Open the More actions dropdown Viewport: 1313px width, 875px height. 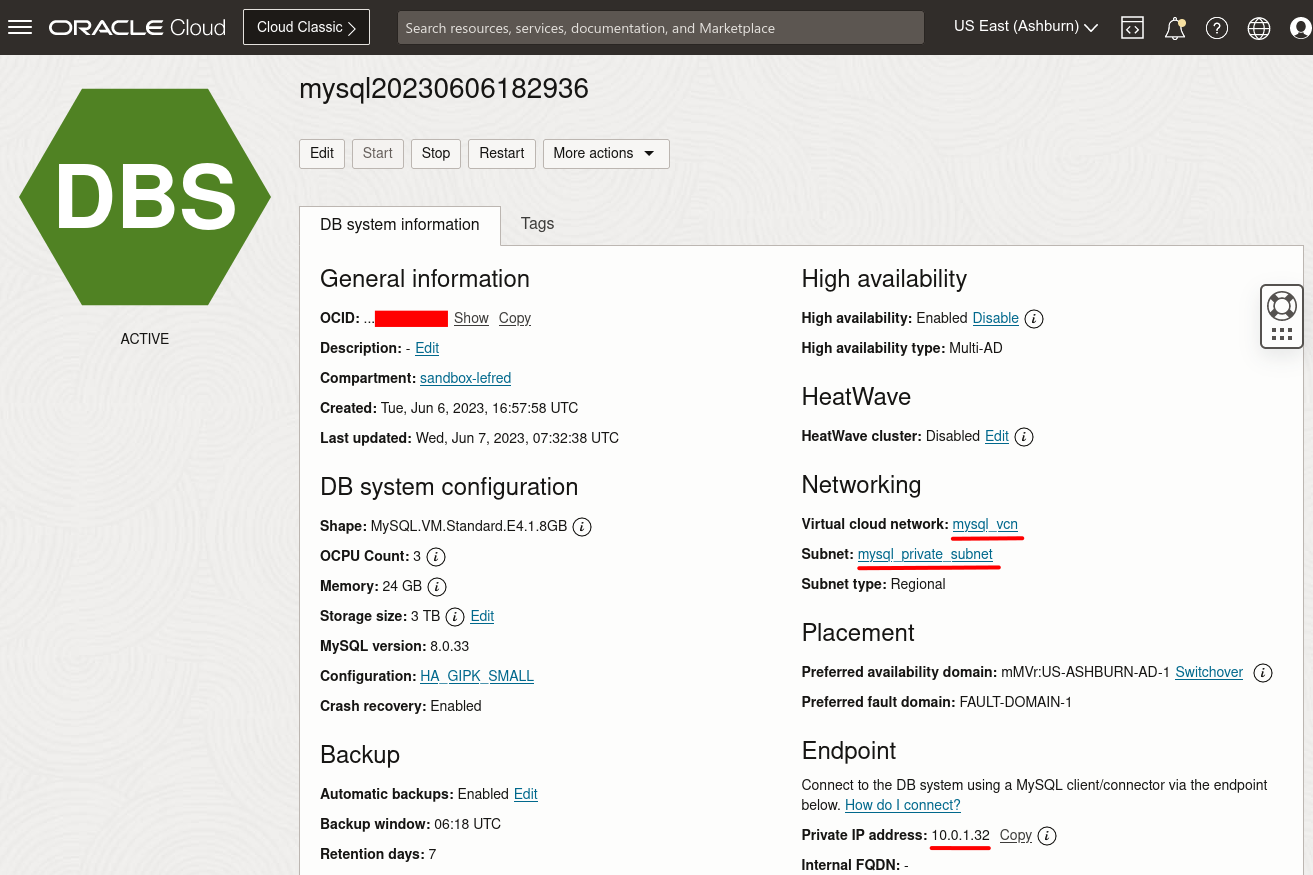click(605, 153)
